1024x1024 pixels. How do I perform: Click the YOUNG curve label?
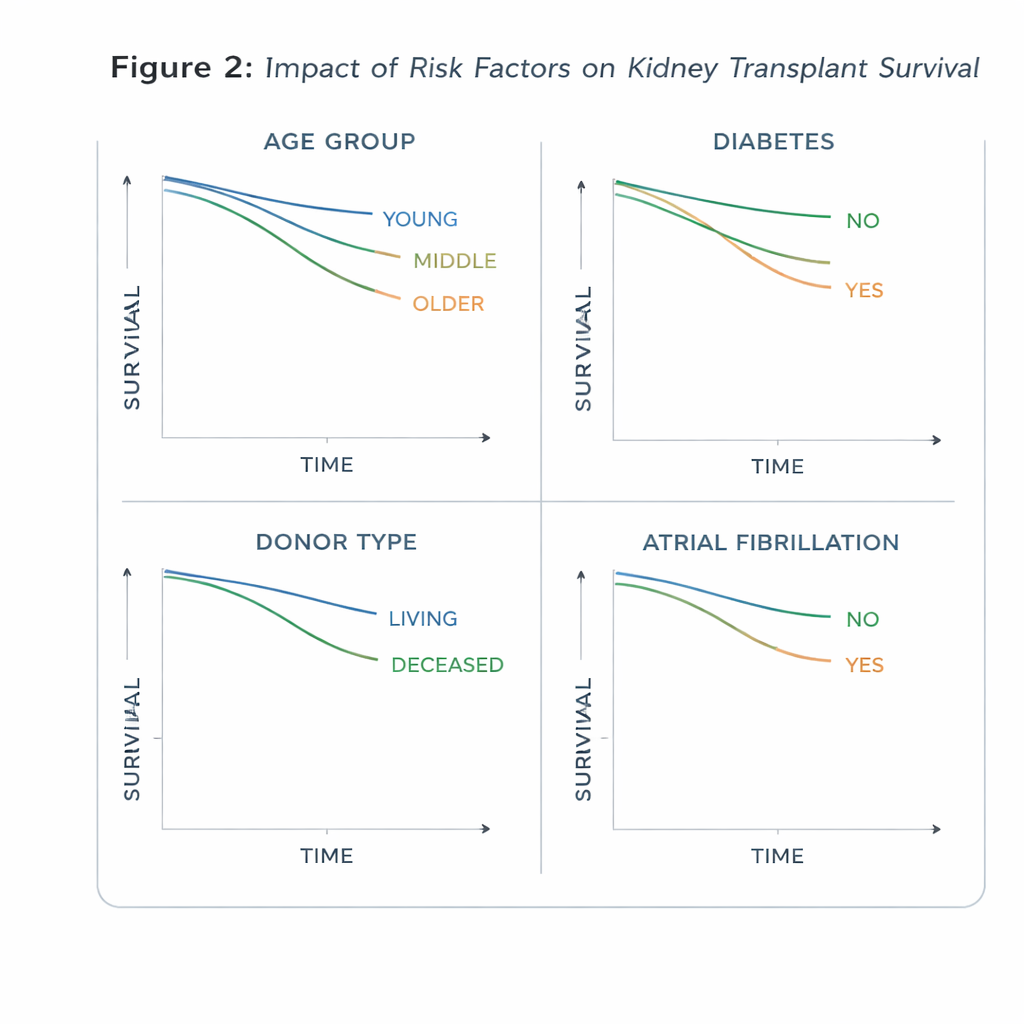pyautogui.click(x=420, y=219)
